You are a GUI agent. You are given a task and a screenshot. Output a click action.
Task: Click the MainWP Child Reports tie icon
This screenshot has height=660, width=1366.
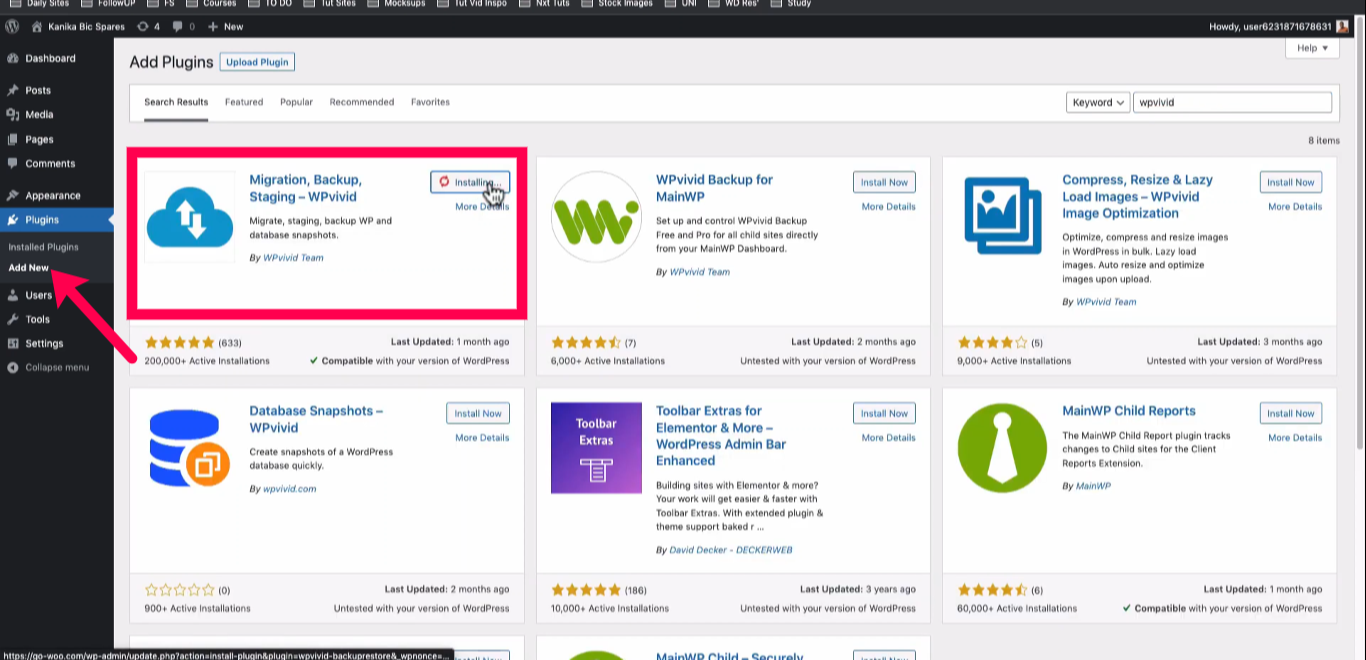(1003, 448)
